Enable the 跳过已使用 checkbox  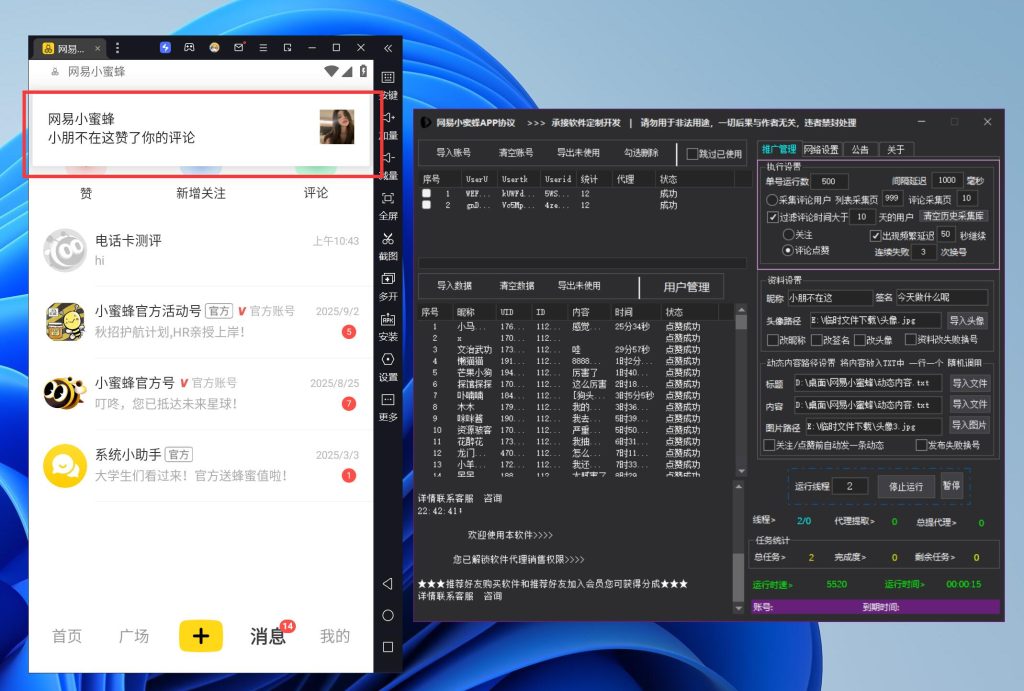692,154
